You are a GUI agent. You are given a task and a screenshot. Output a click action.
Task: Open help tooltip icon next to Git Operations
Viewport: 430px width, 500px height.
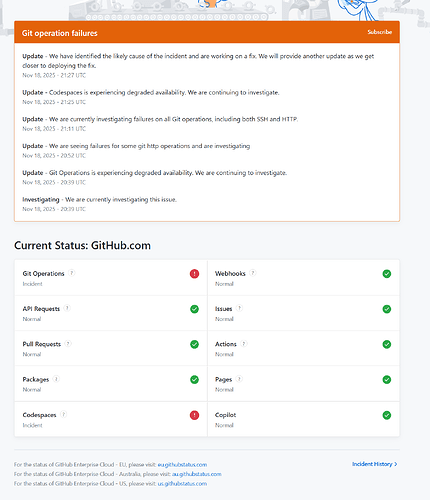coord(72,273)
